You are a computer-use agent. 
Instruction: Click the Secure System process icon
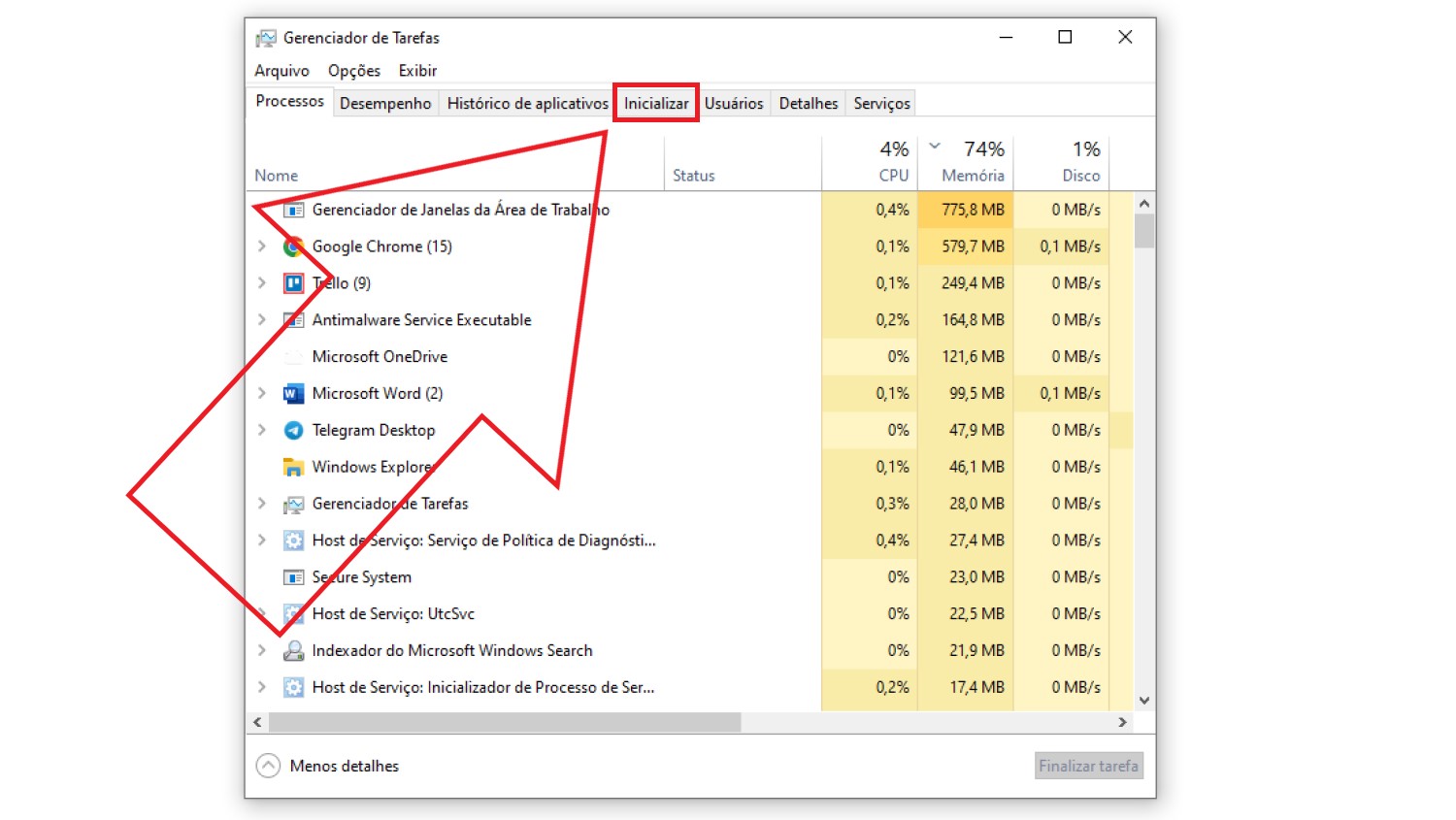coord(293,577)
